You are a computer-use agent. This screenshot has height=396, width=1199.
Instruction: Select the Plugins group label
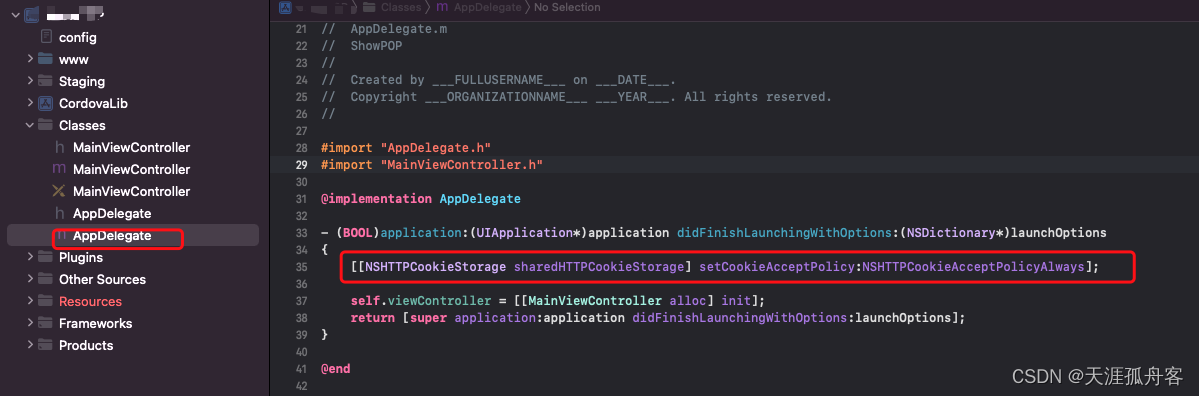81,258
